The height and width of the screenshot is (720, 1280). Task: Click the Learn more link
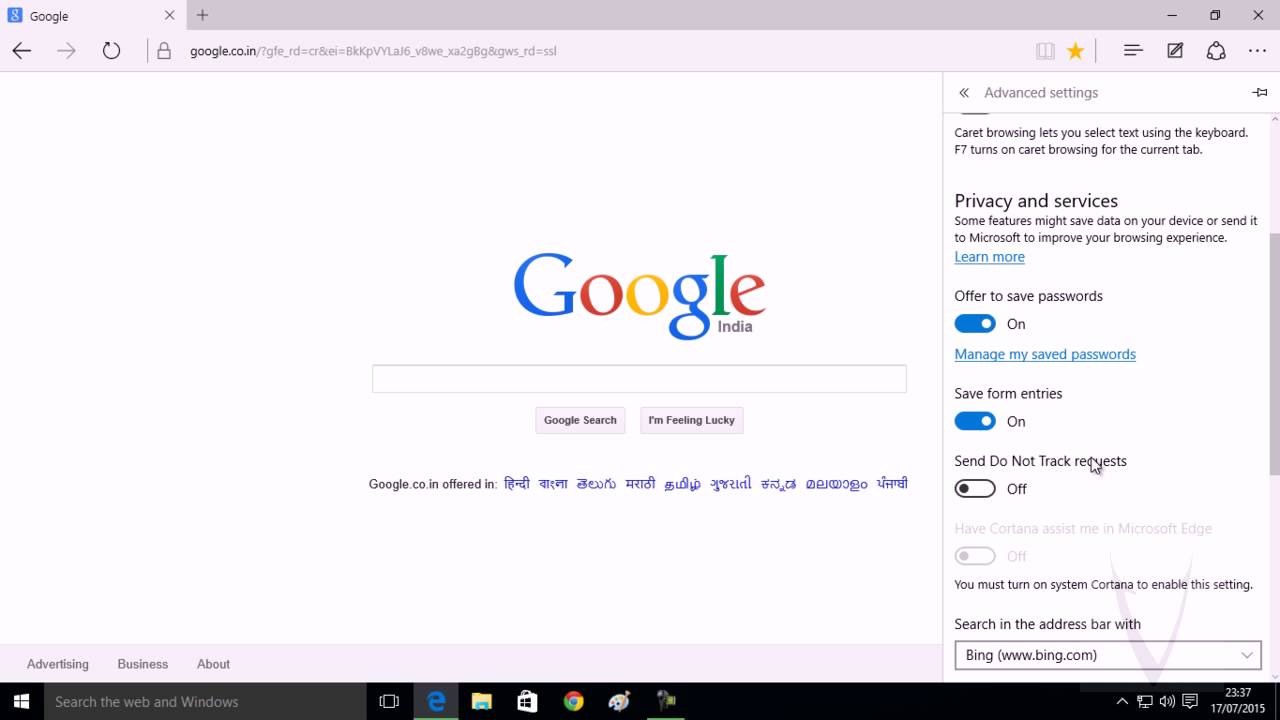pos(989,257)
